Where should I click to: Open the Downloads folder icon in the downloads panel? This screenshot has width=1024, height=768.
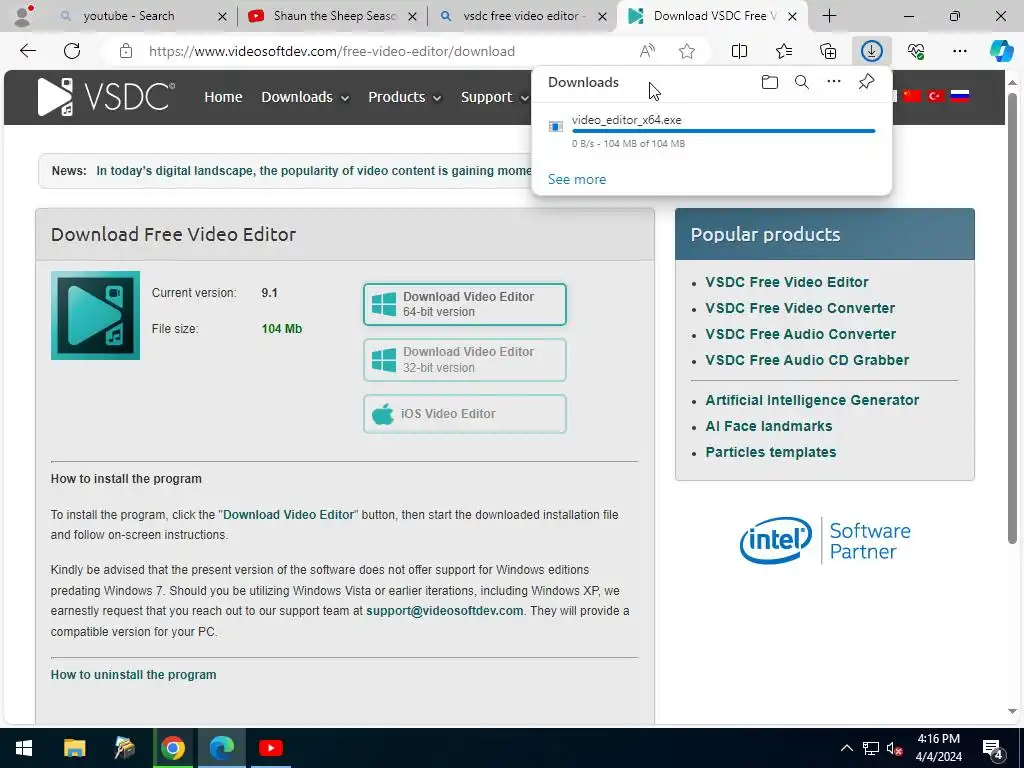tap(769, 82)
